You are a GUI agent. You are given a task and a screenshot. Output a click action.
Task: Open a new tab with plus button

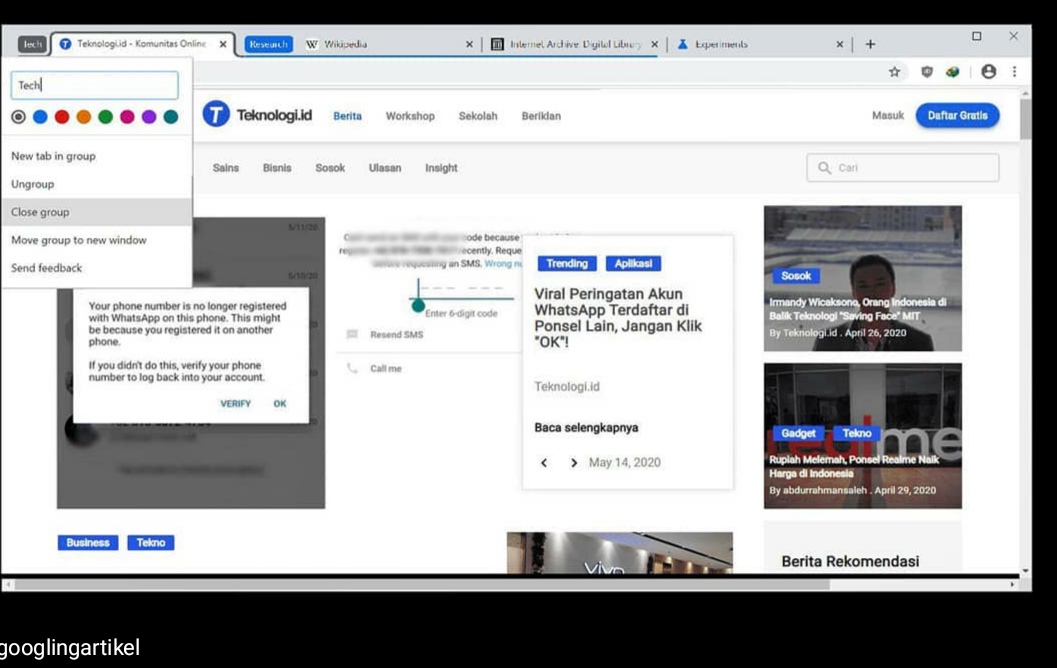tap(870, 44)
